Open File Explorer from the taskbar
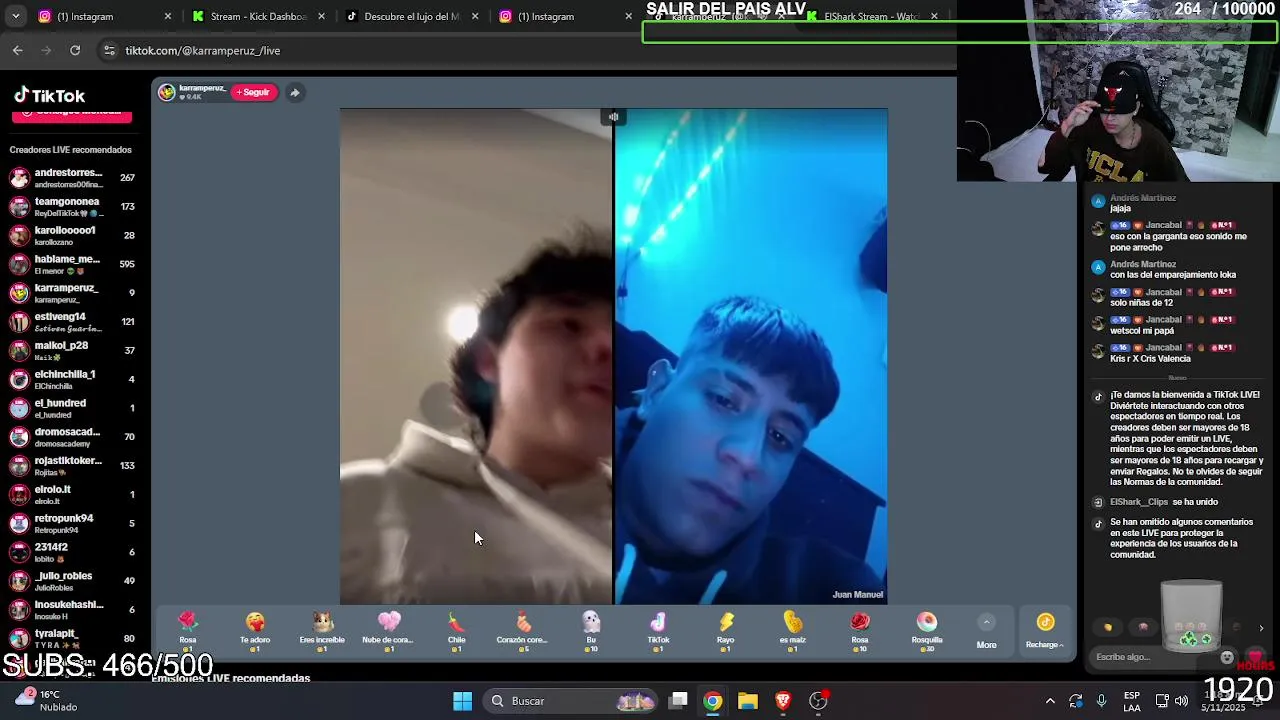The height and width of the screenshot is (720, 1280). pyautogui.click(x=748, y=701)
